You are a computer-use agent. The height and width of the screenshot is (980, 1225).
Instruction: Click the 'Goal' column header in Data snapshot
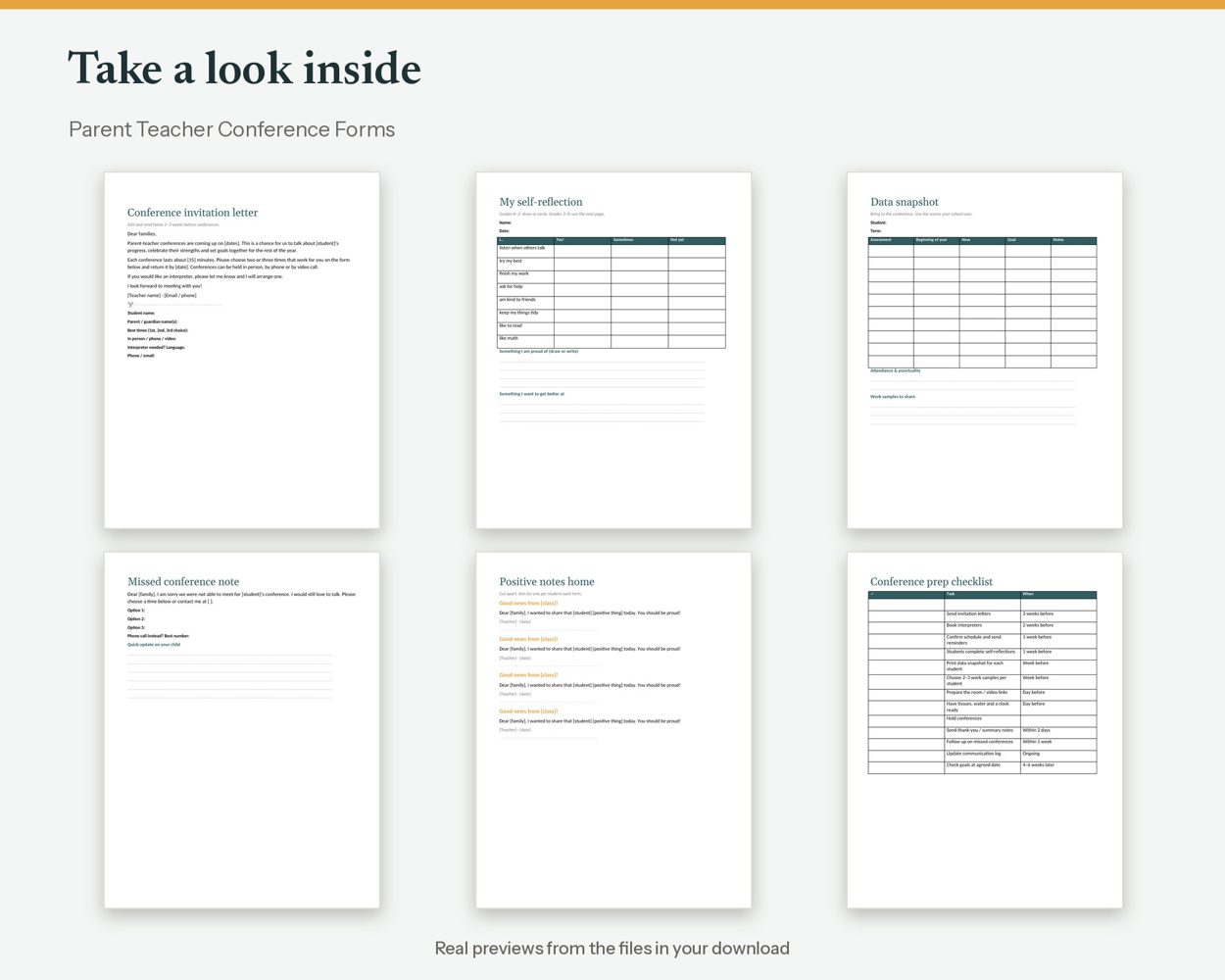(1028, 240)
